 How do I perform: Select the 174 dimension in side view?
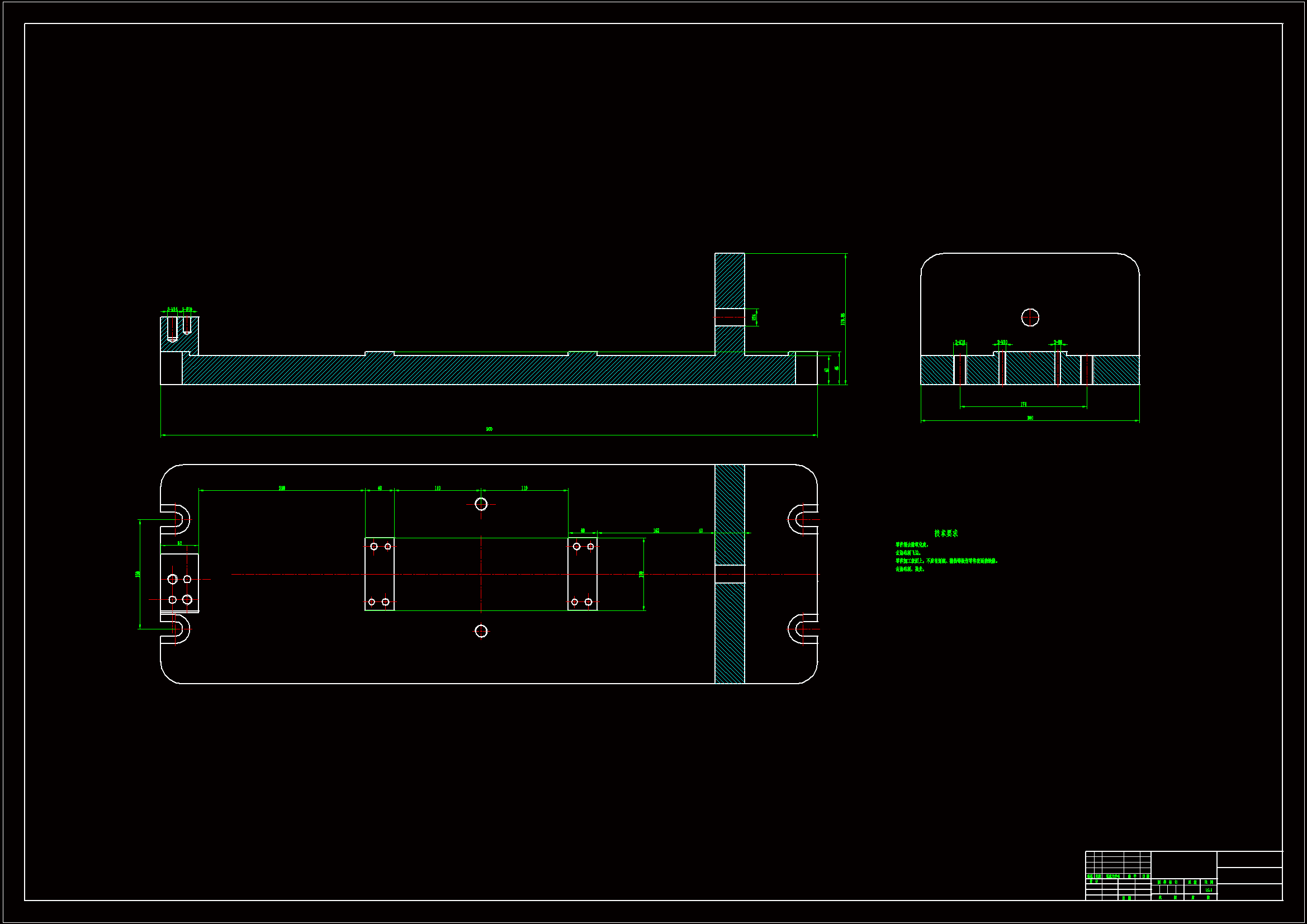coord(1023,405)
